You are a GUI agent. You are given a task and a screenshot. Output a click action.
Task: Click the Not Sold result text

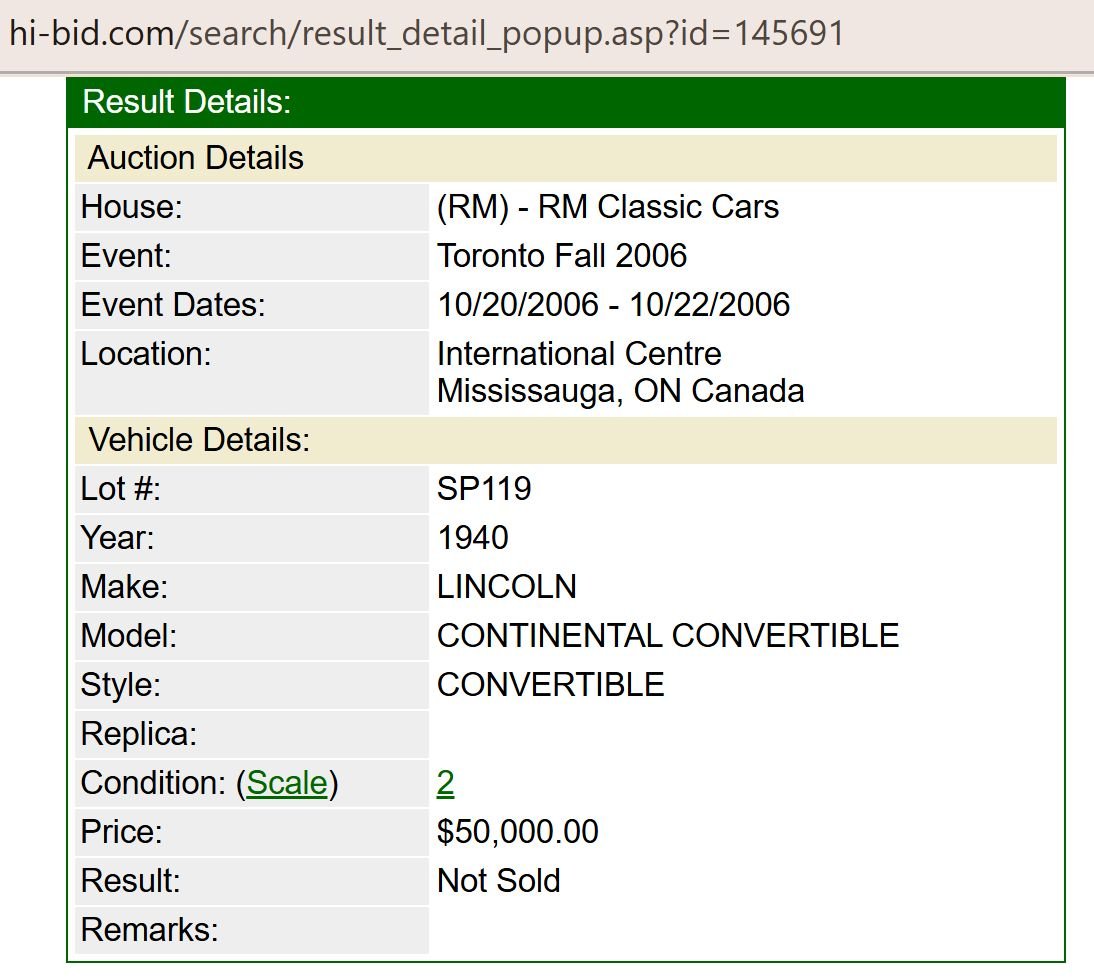499,881
